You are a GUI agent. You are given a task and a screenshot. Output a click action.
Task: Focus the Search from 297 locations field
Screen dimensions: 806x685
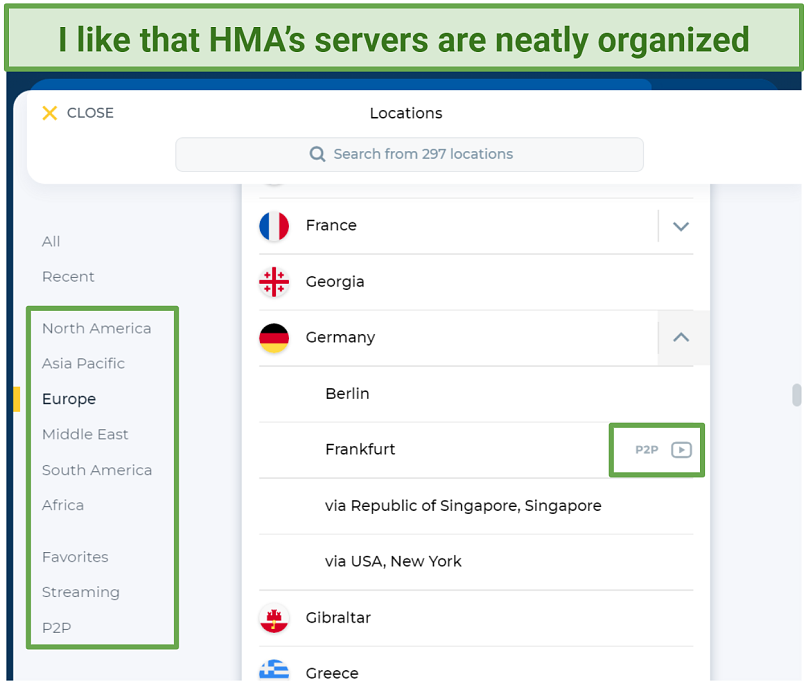[x=409, y=154]
